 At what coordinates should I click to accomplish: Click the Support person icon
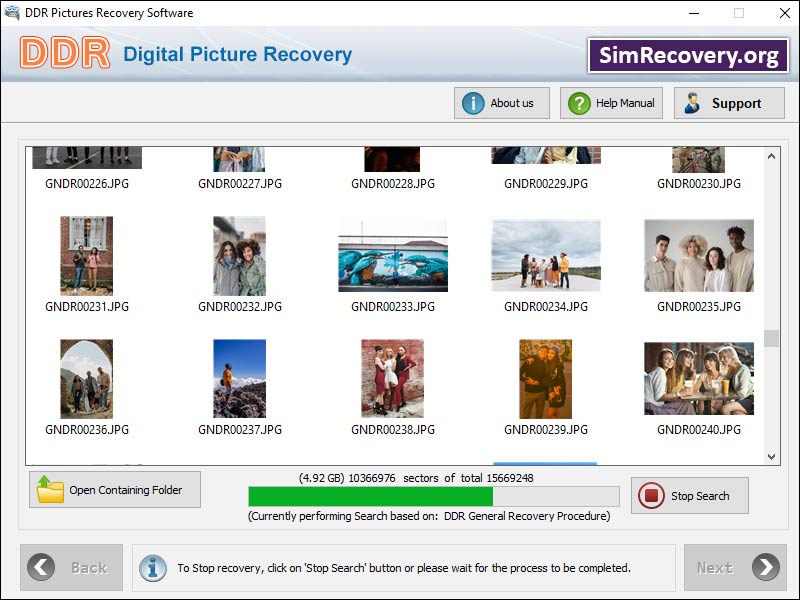pyautogui.click(x=690, y=102)
